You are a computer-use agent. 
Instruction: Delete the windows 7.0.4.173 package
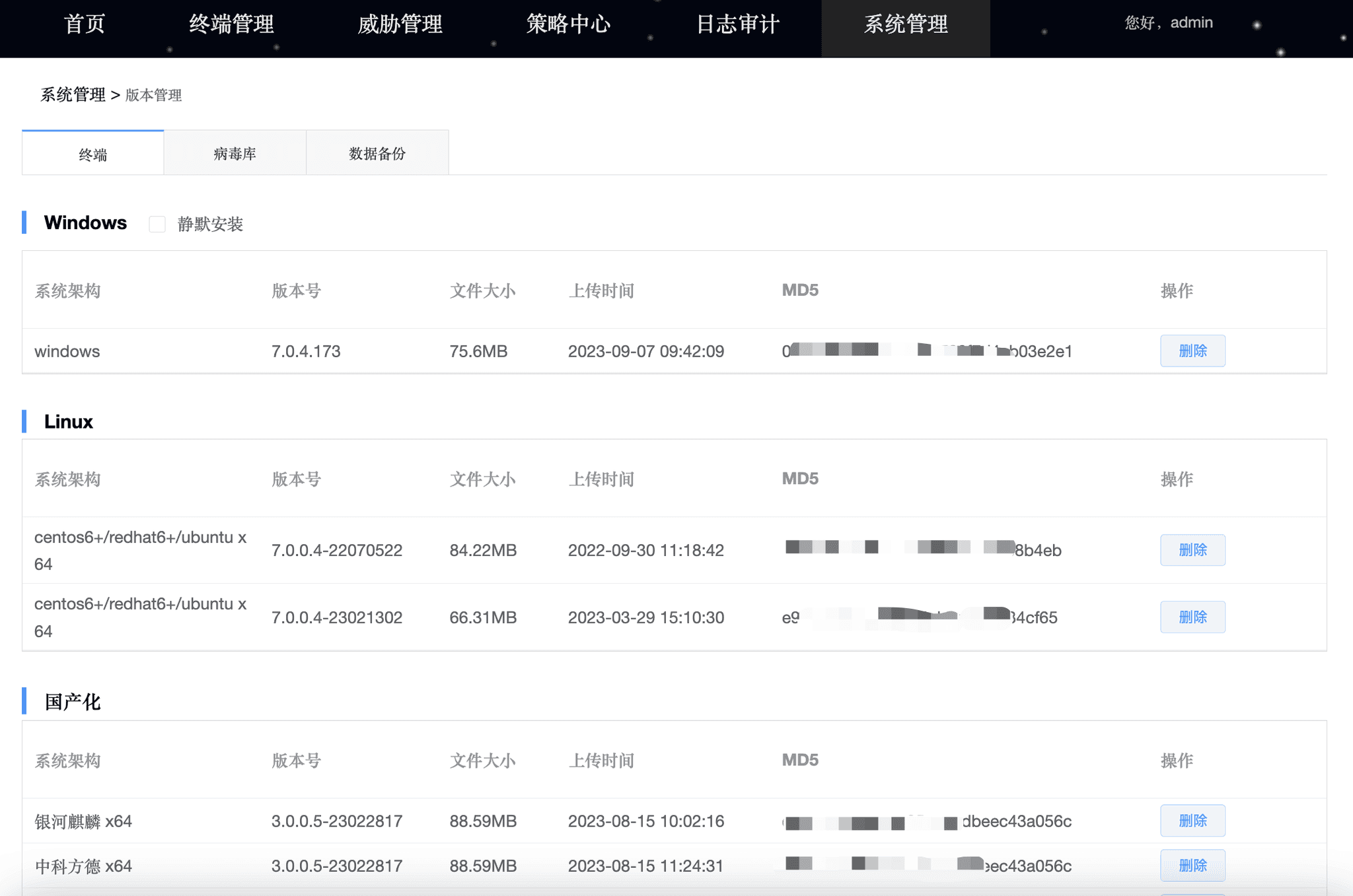(1192, 351)
